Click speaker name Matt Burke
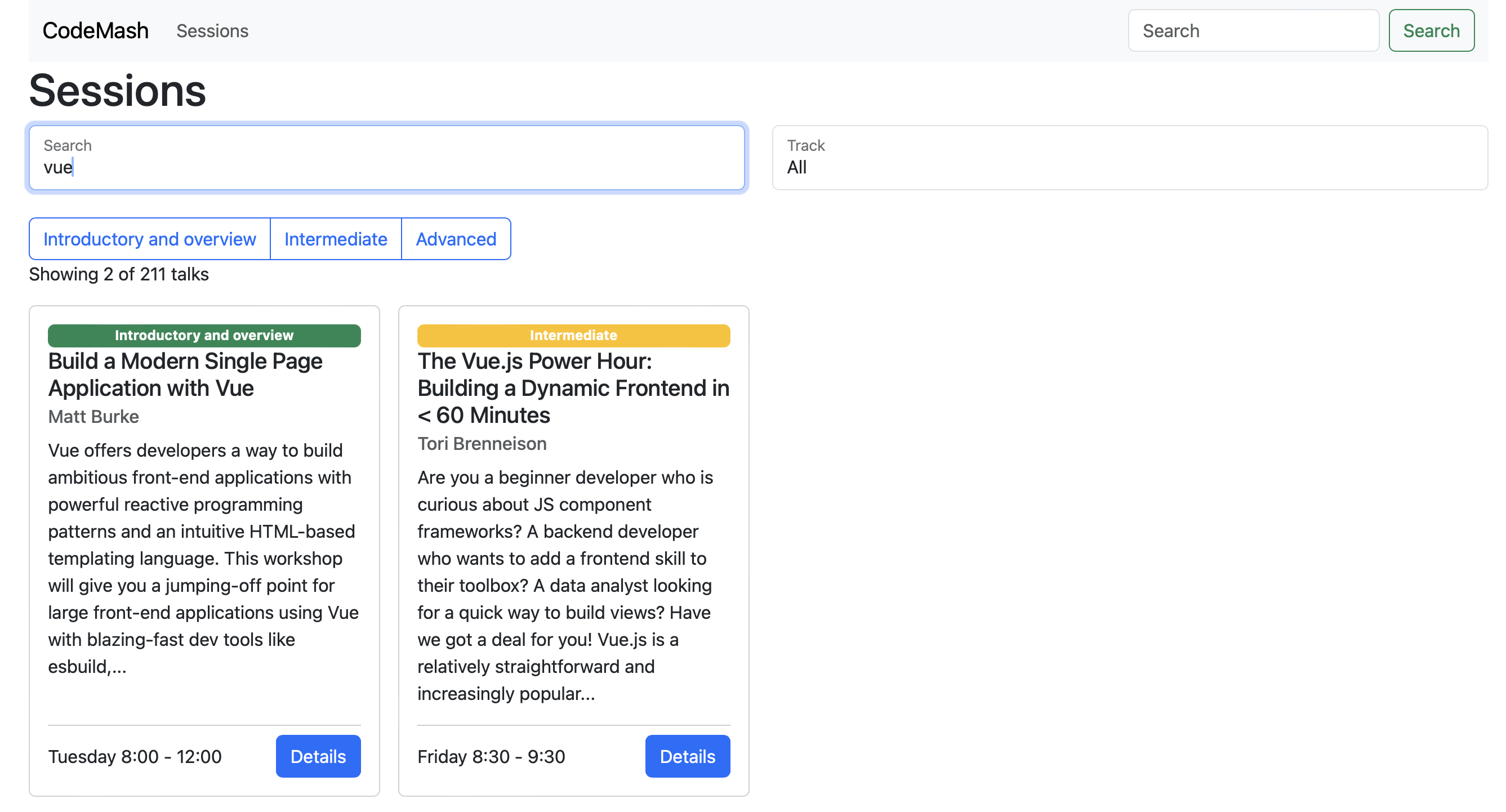The width and height of the screenshot is (1506, 812). tap(93, 417)
